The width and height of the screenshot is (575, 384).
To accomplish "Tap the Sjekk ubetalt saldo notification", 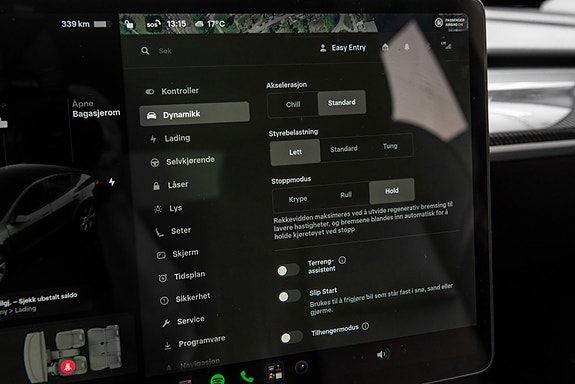I will (x=39, y=299).
